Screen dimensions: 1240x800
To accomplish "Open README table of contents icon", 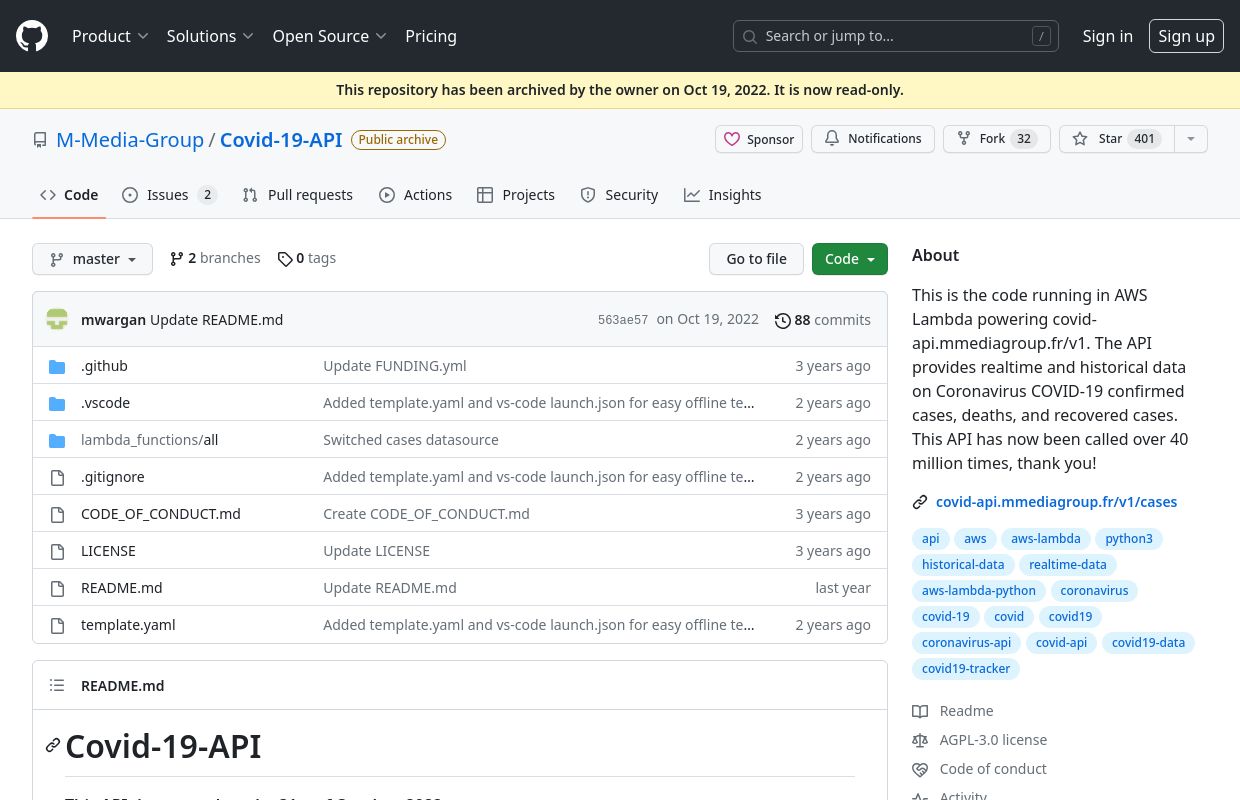I will 57,686.
